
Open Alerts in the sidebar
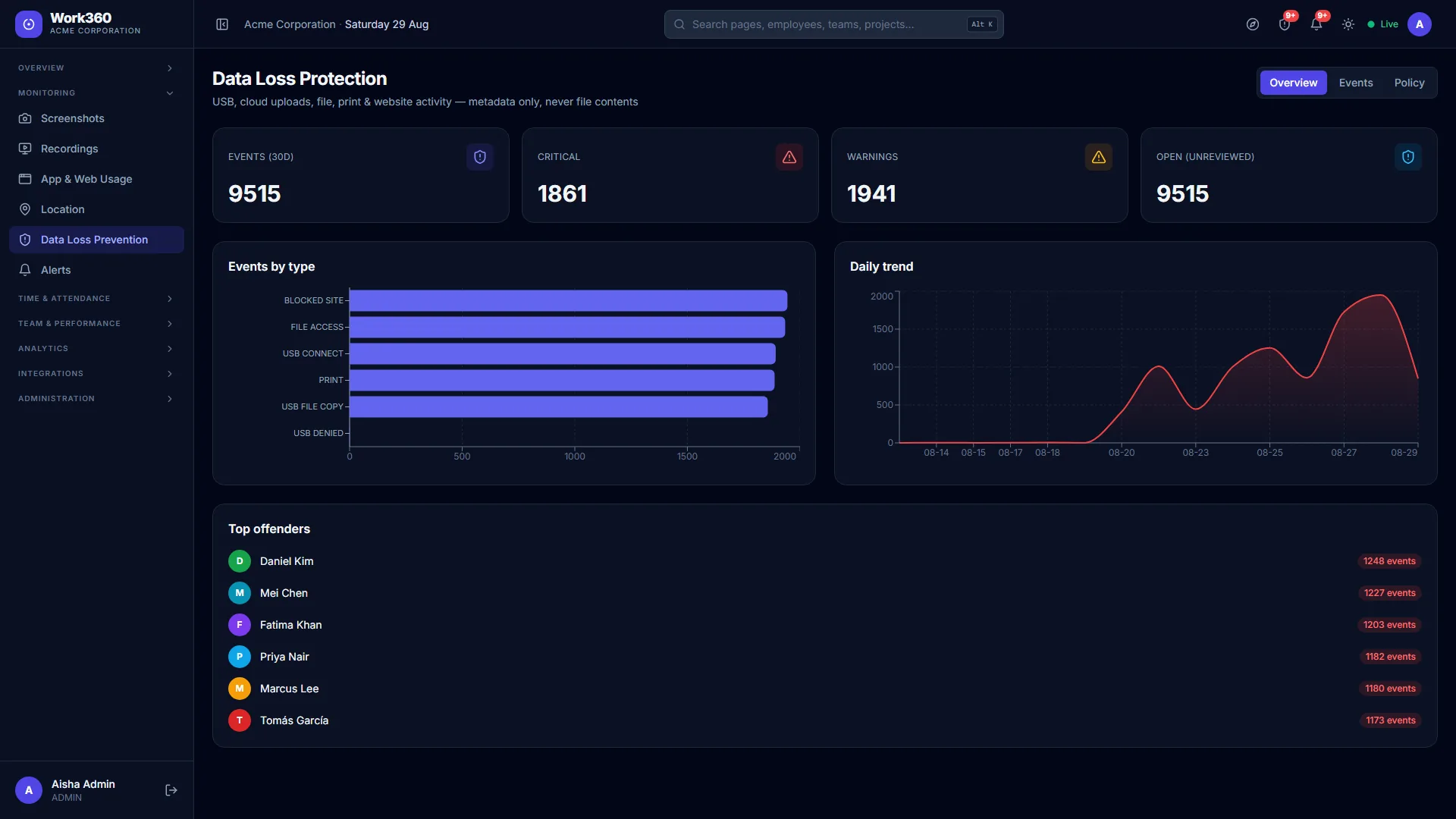coord(96,270)
